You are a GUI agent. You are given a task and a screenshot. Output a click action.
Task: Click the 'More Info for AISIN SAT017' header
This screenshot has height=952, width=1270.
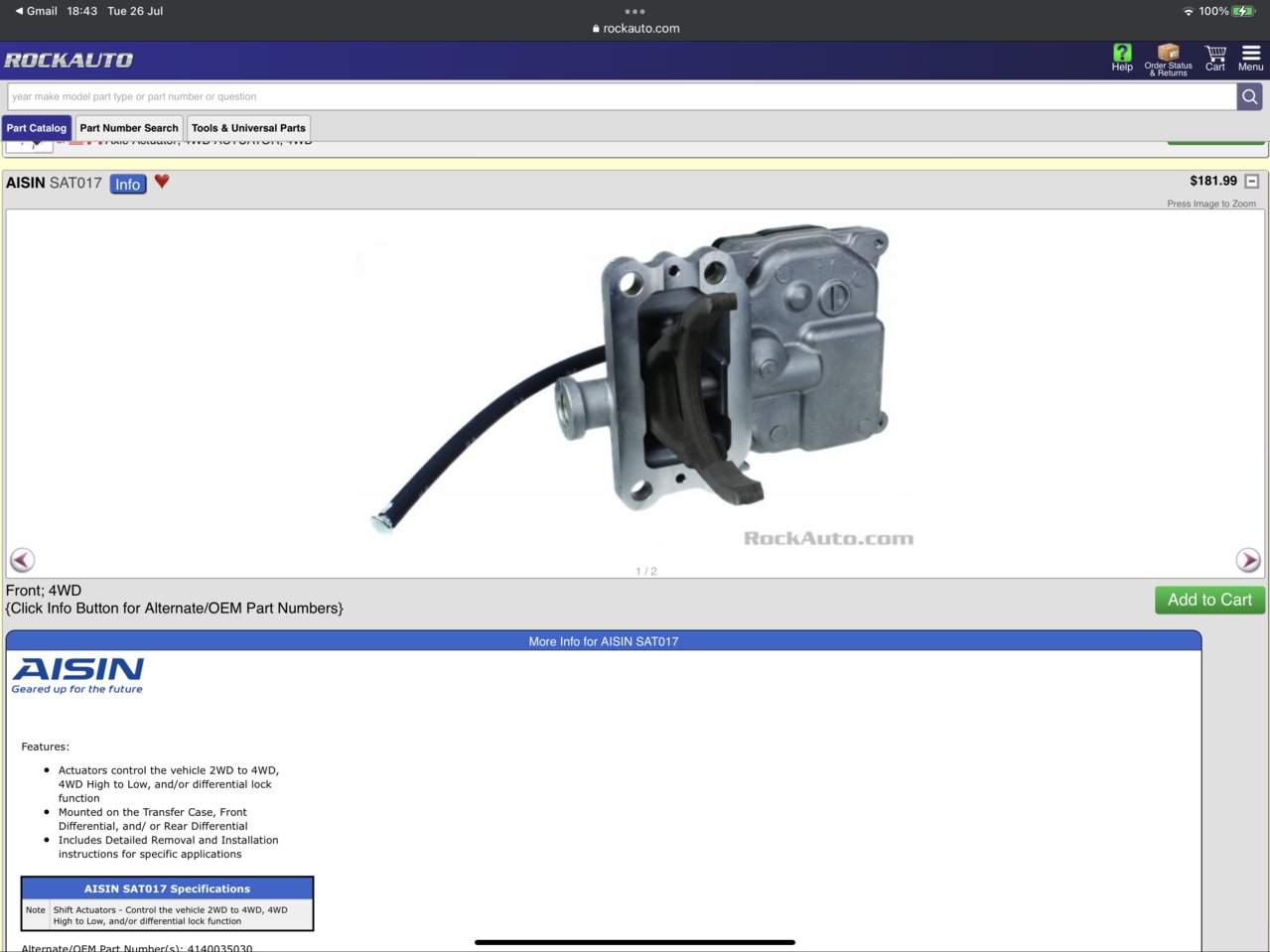click(x=604, y=641)
